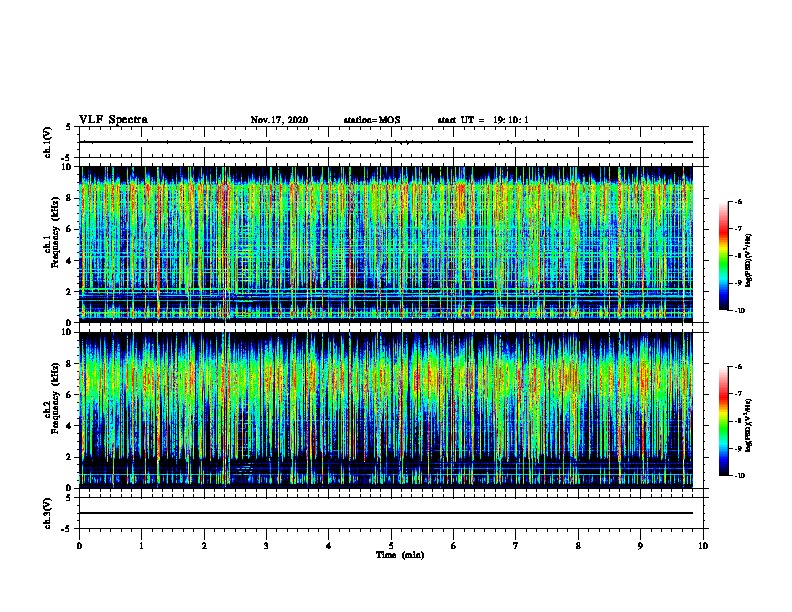Click the '2' kHz tick of ch.2 frequency axis
Viewport: 792px width, 612px height.
tap(69, 457)
